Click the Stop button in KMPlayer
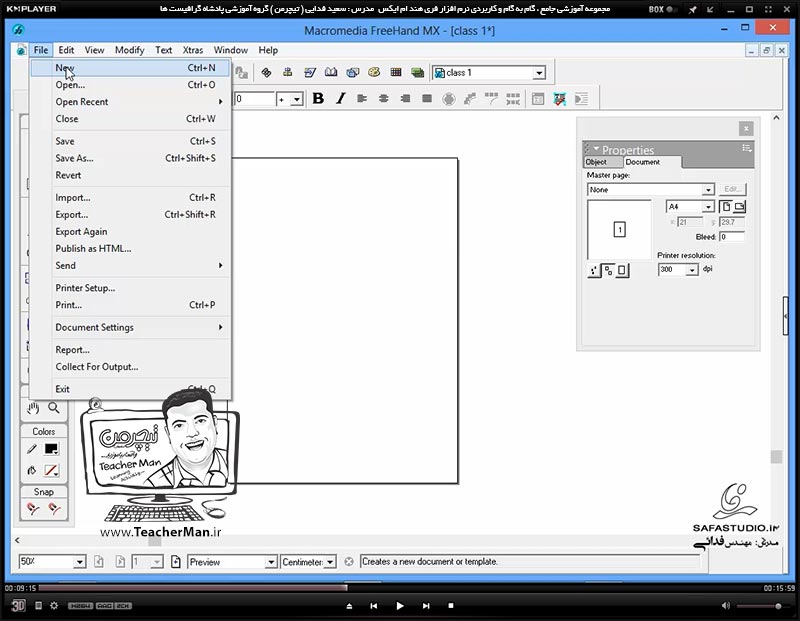Image resolution: width=800 pixels, height=621 pixels. (451, 606)
